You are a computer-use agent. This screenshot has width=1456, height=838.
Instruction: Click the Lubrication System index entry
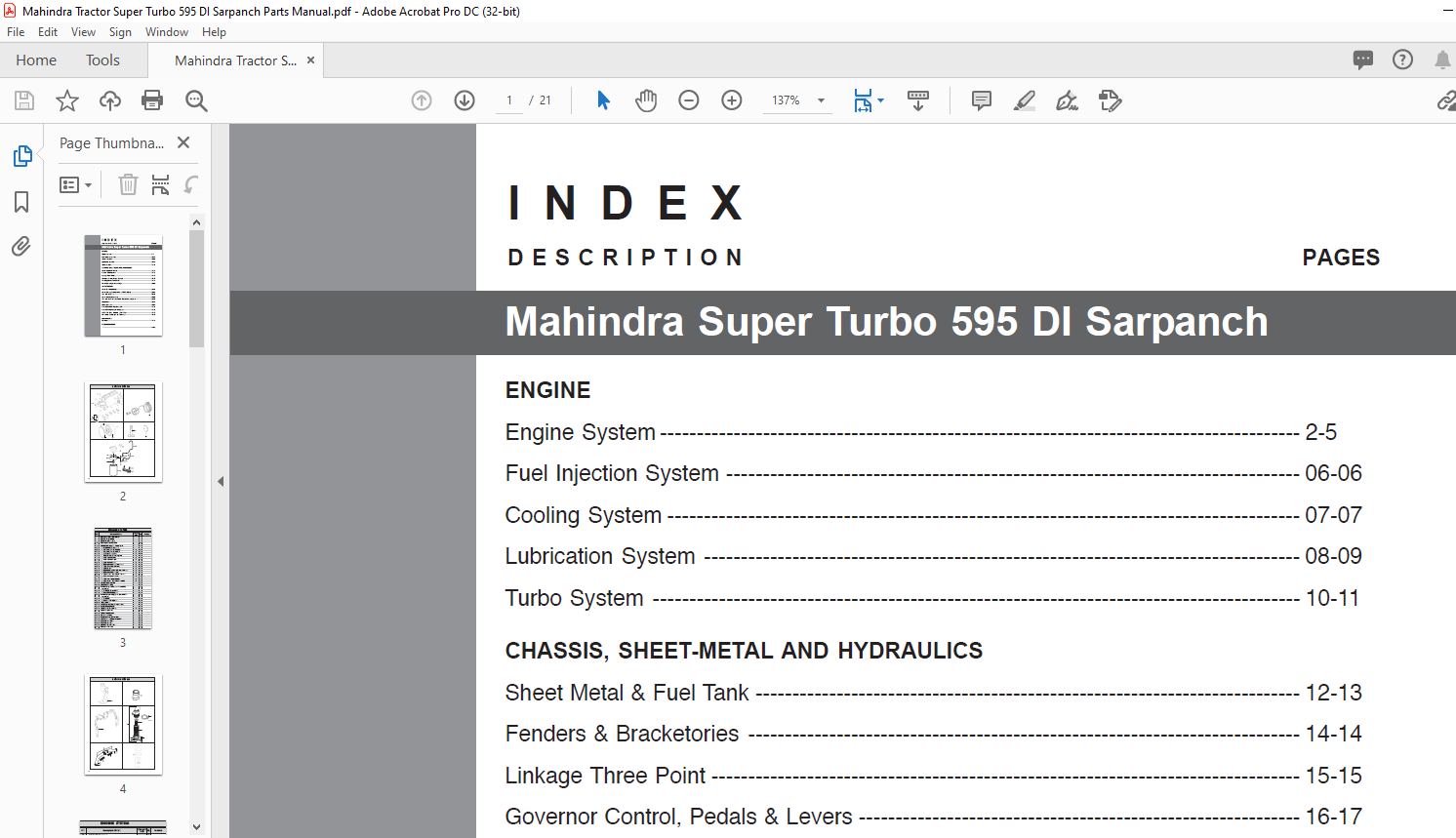tap(933, 556)
